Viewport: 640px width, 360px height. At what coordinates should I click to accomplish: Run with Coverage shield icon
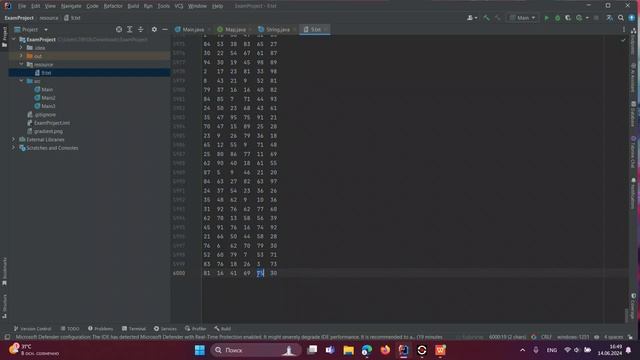coord(568,18)
